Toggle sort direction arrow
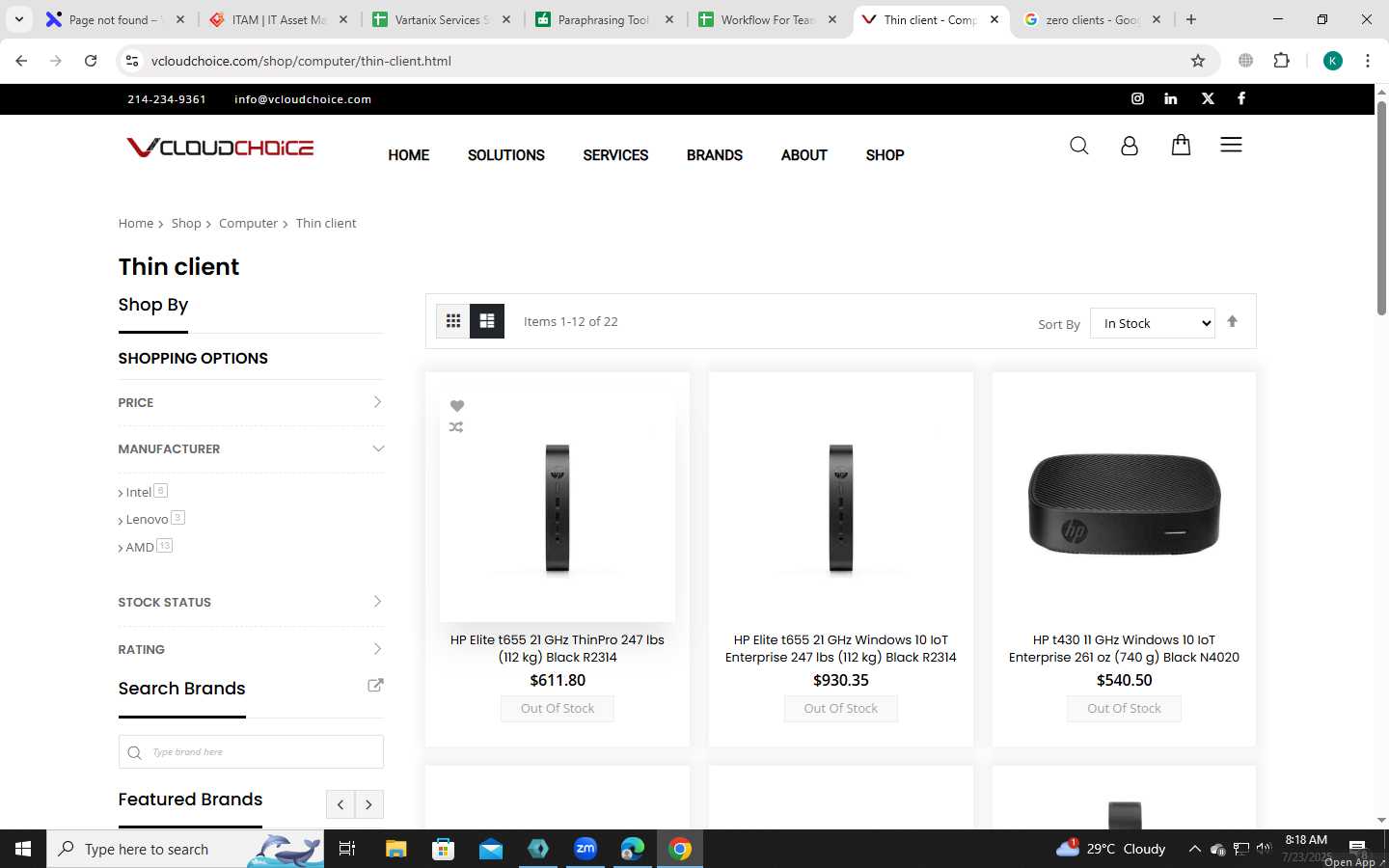The height and width of the screenshot is (868, 1389). (1232, 322)
